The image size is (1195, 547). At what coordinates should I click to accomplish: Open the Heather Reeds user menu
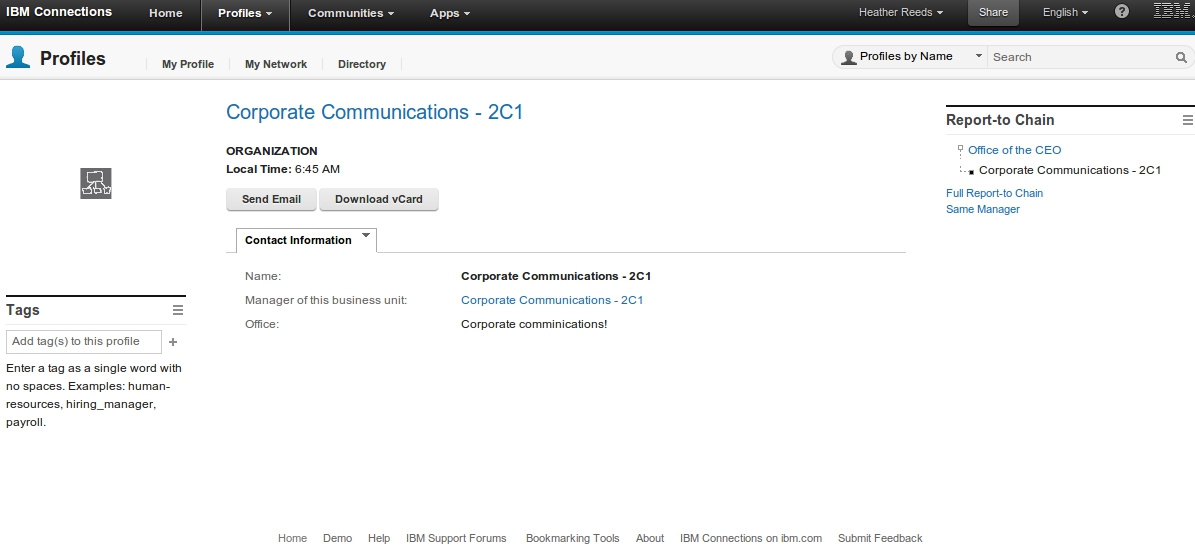tap(900, 13)
